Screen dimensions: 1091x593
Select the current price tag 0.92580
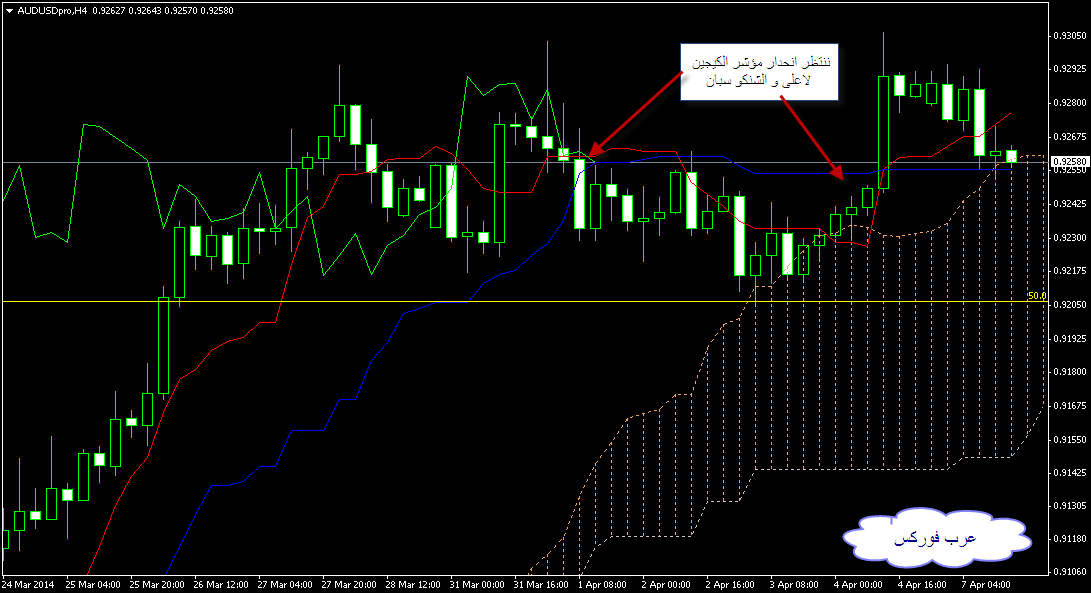(1069, 161)
